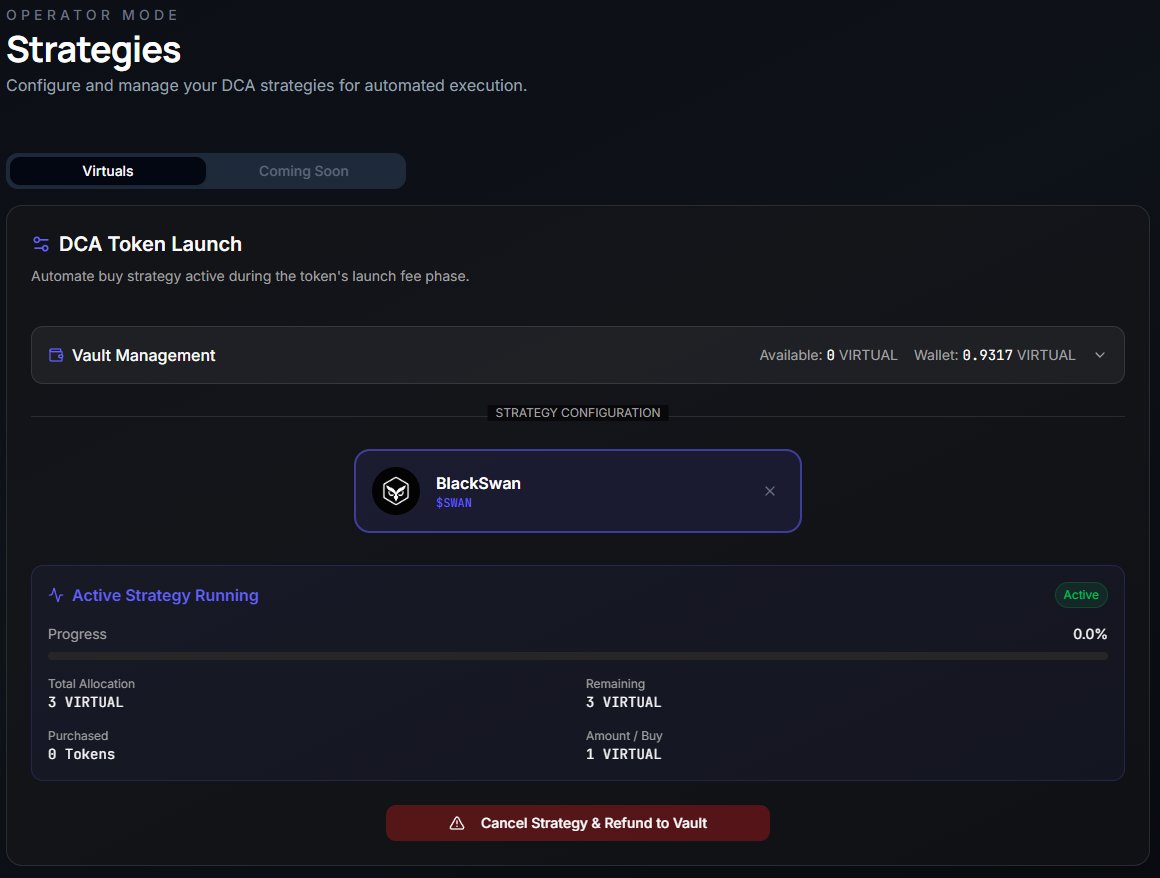
Task: Click the OPERATOR MODE label
Action: click(92, 15)
